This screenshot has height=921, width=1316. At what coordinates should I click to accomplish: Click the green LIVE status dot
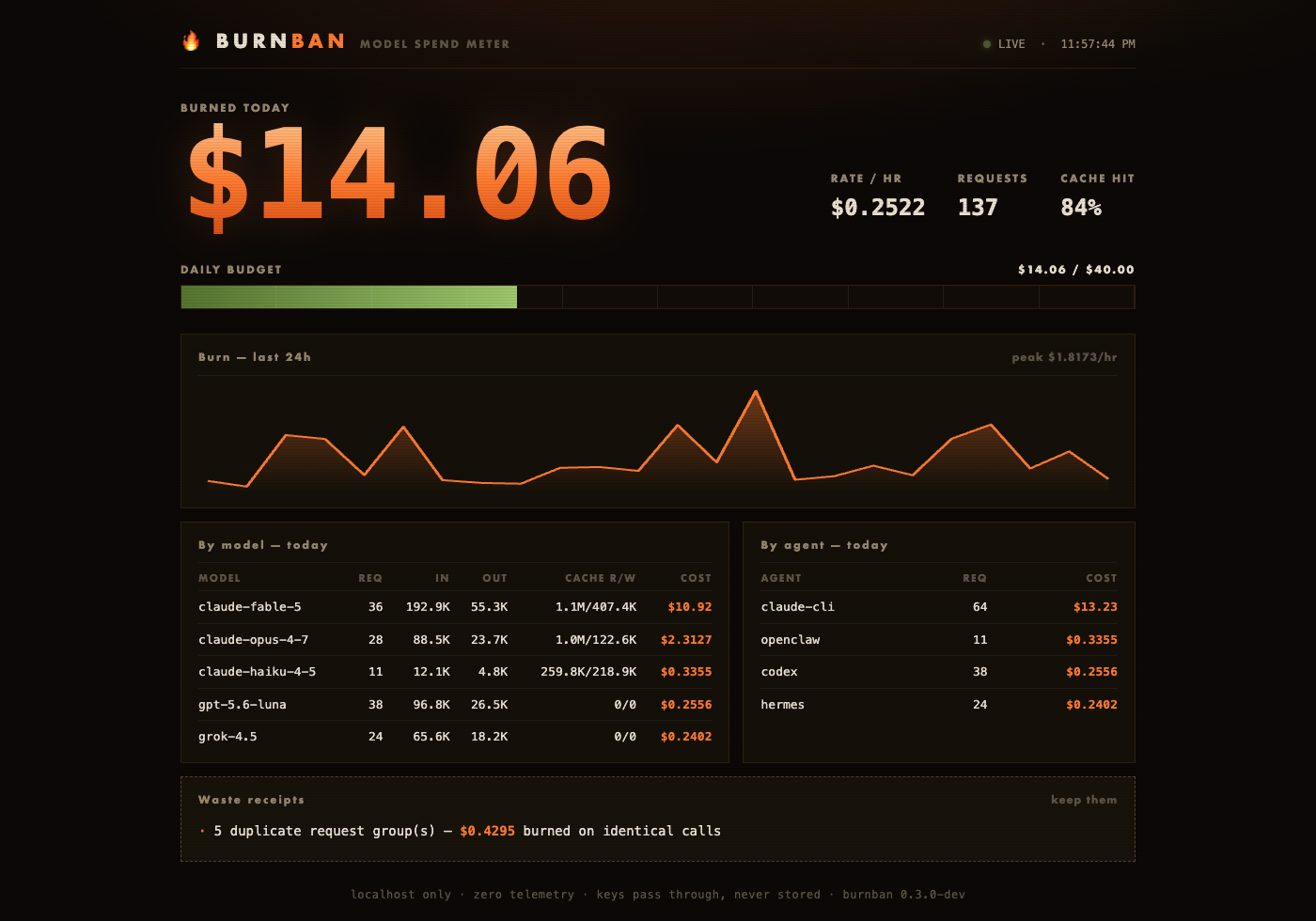click(x=987, y=44)
